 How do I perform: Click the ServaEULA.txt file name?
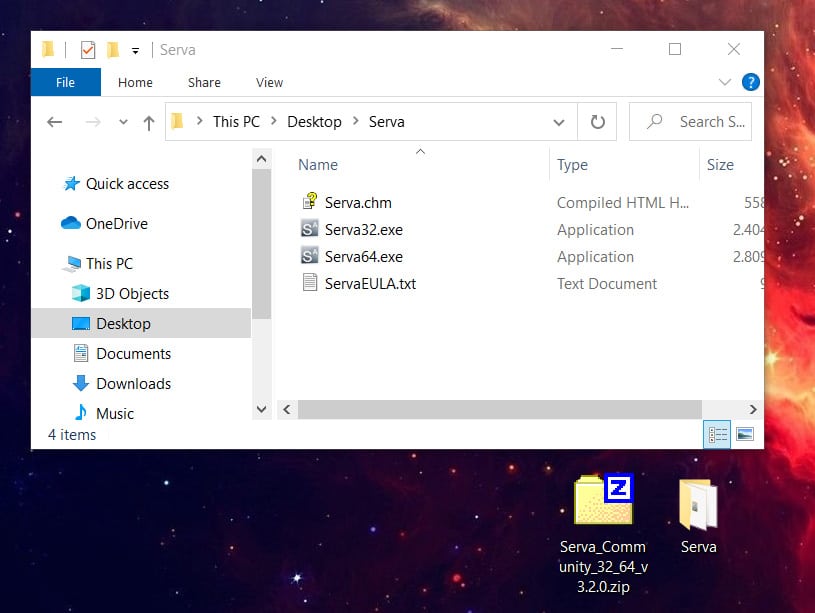pos(370,284)
